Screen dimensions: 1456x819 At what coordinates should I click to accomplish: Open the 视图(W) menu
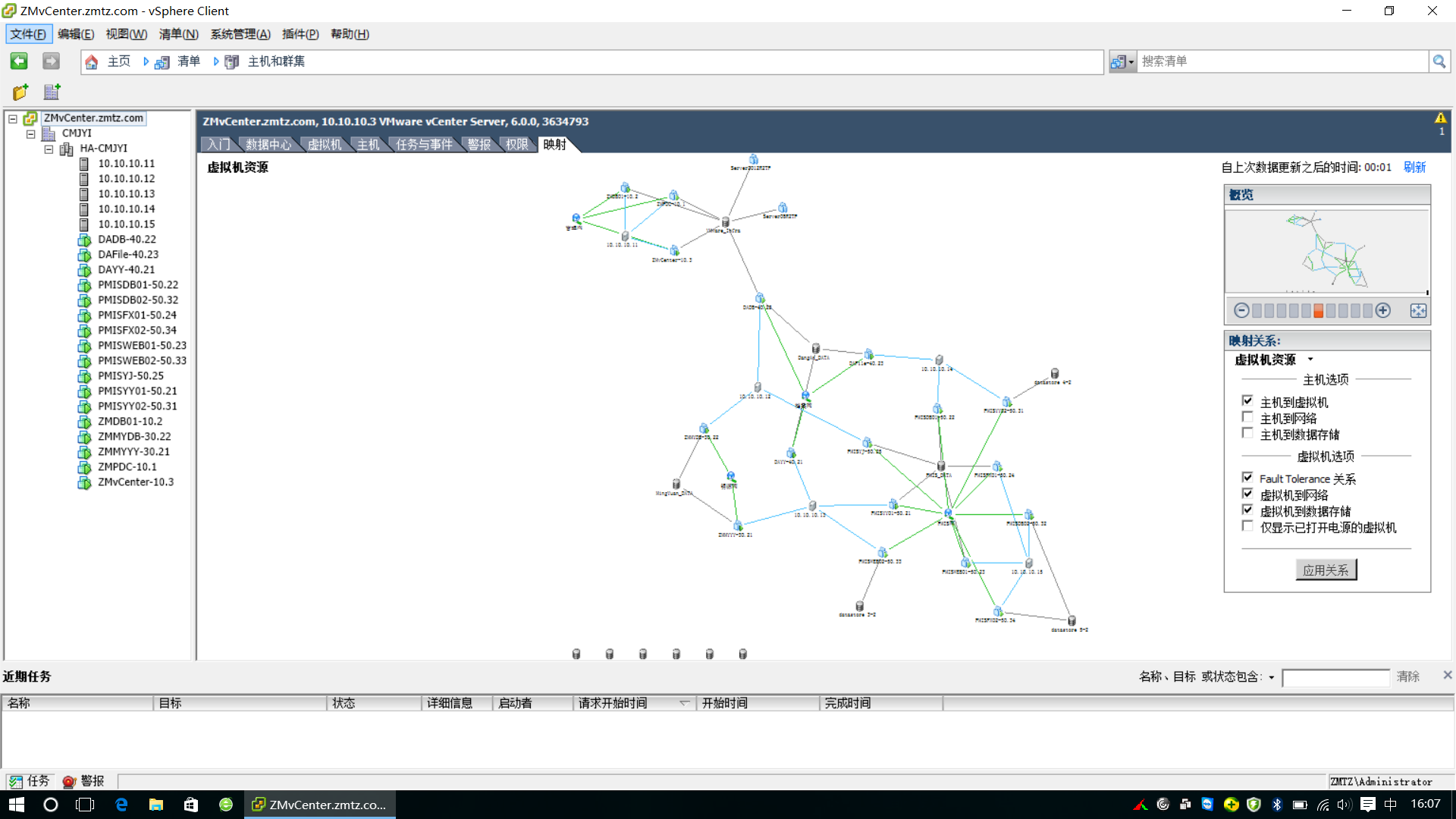point(127,34)
